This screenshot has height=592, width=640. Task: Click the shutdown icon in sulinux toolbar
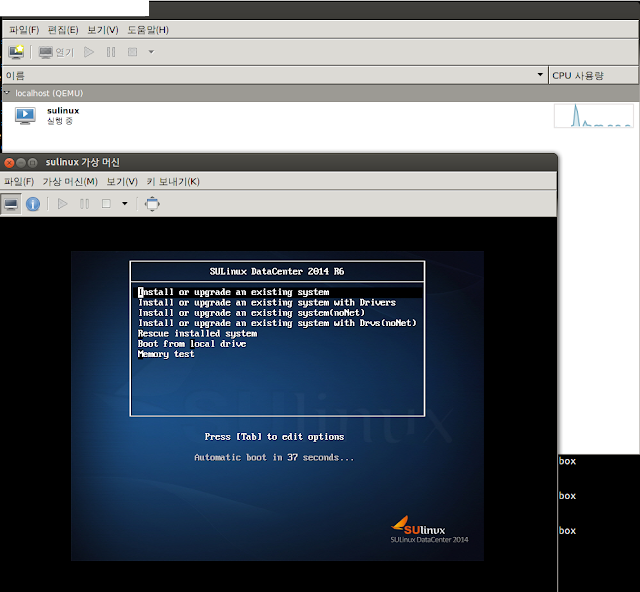107,203
